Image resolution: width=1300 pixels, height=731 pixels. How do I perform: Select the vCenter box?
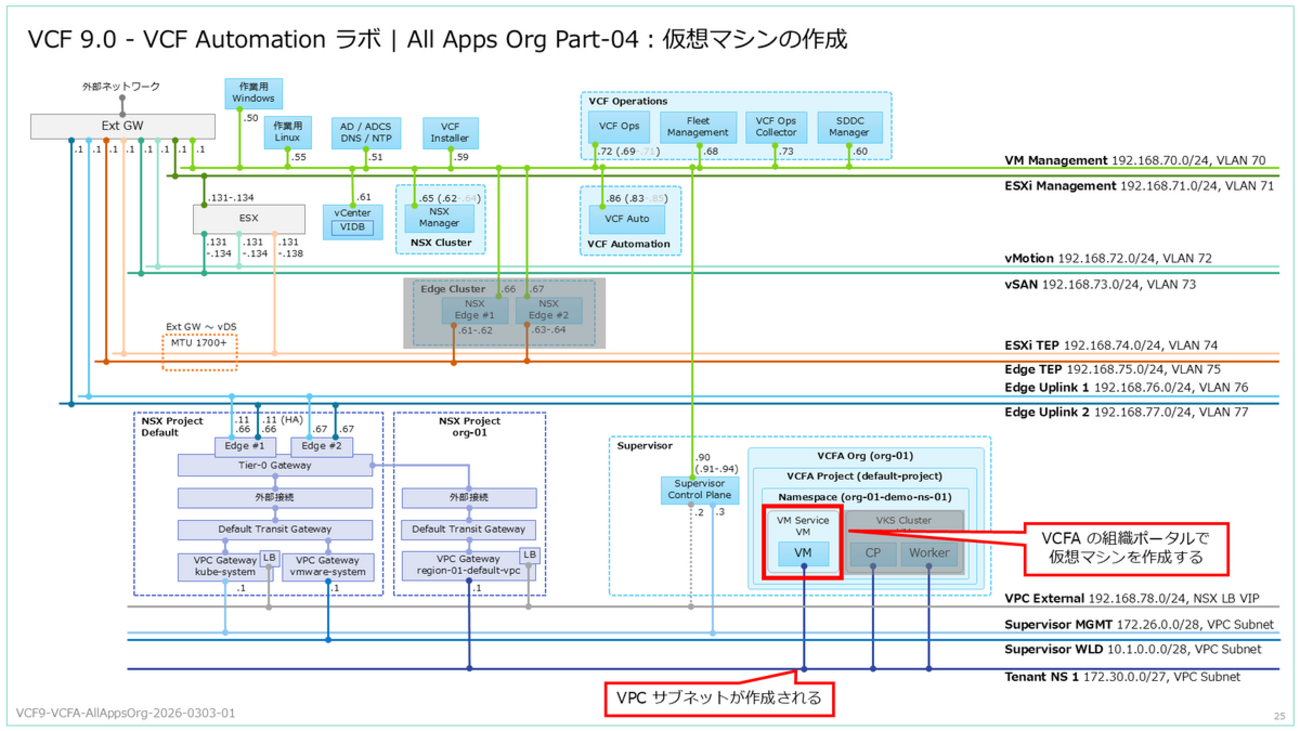(x=353, y=220)
